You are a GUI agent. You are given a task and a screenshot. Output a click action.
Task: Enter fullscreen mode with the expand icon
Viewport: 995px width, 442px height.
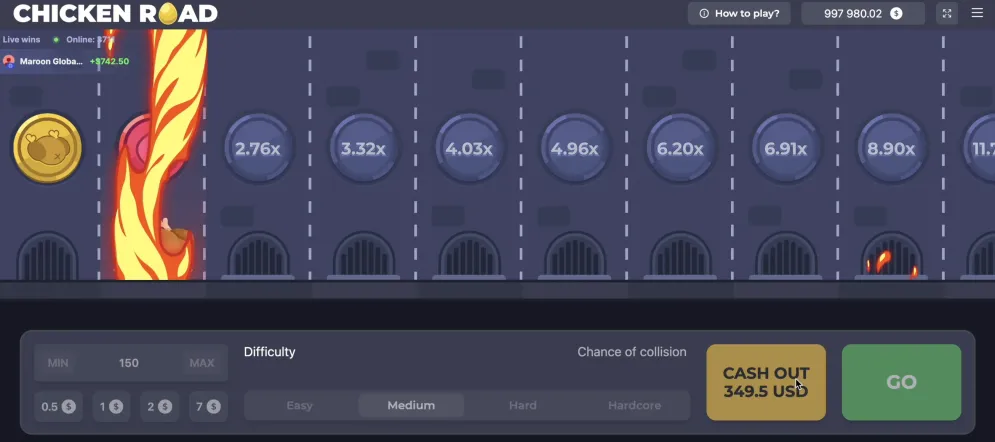click(x=947, y=13)
